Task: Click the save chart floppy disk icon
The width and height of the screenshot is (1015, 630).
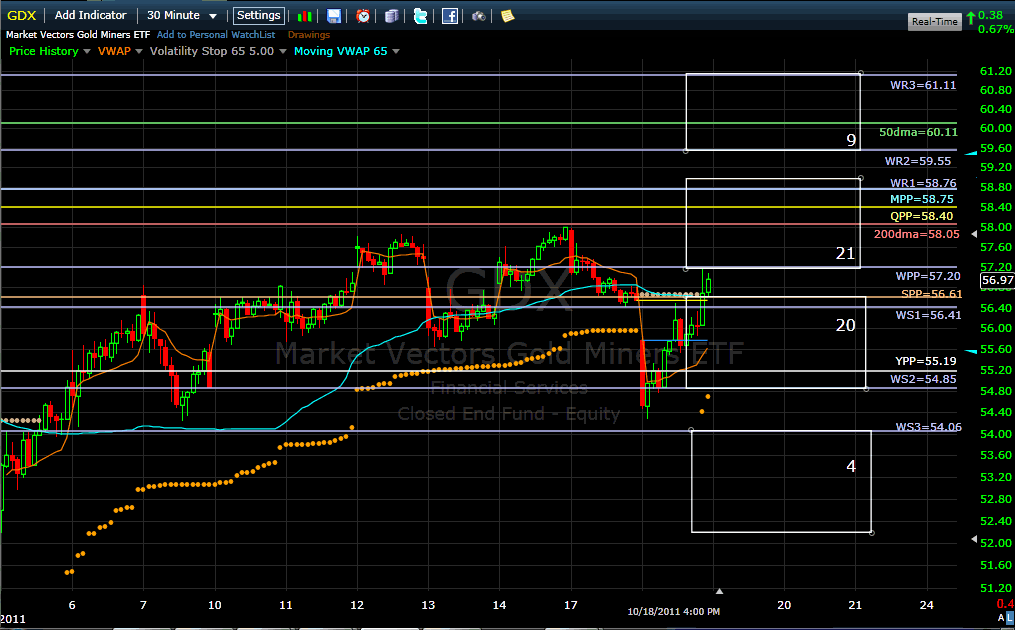Action: click(334, 16)
